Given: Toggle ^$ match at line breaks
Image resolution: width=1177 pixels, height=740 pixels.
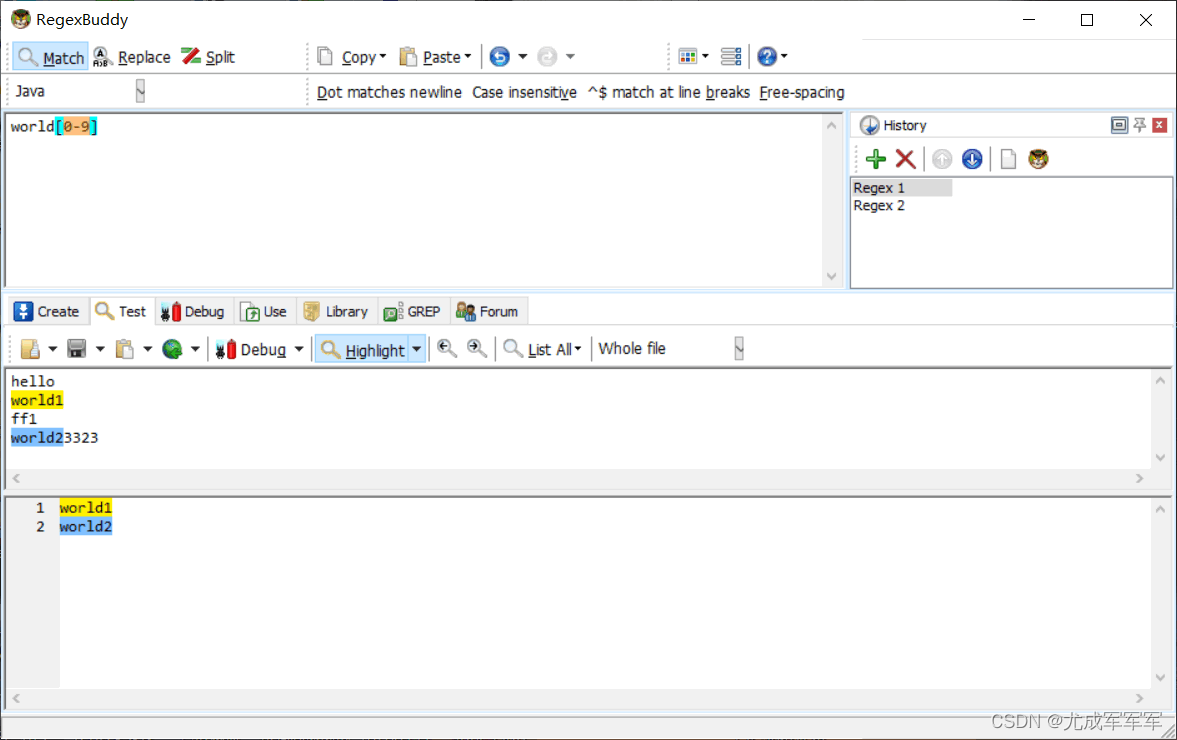Looking at the screenshot, I should pos(668,92).
